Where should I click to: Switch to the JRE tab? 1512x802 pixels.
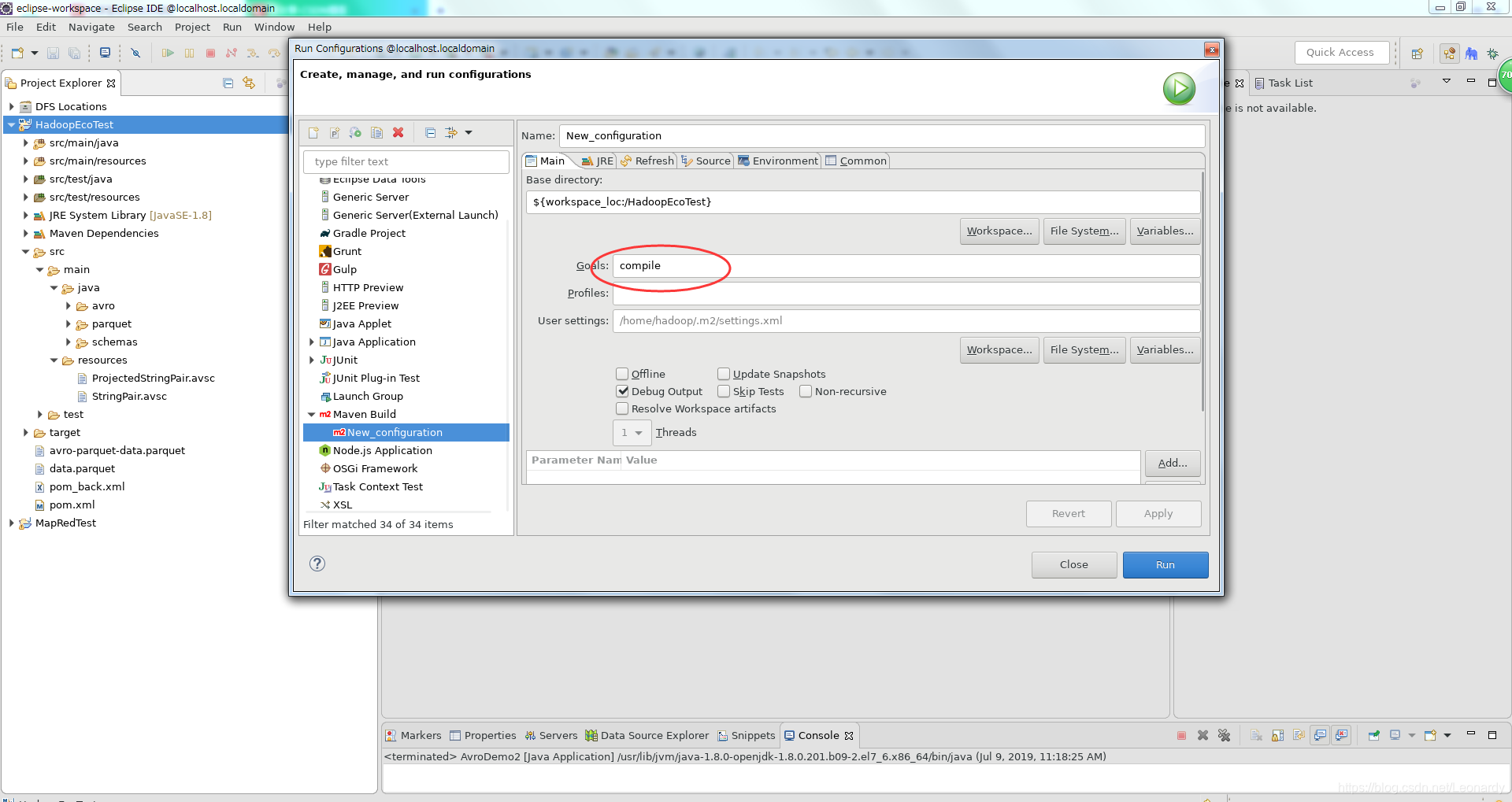(597, 161)
